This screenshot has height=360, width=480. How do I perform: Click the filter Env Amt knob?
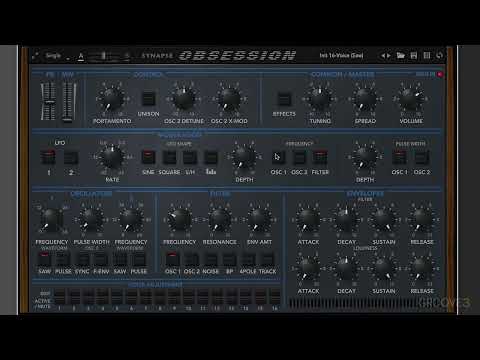[x=259, y=220]
